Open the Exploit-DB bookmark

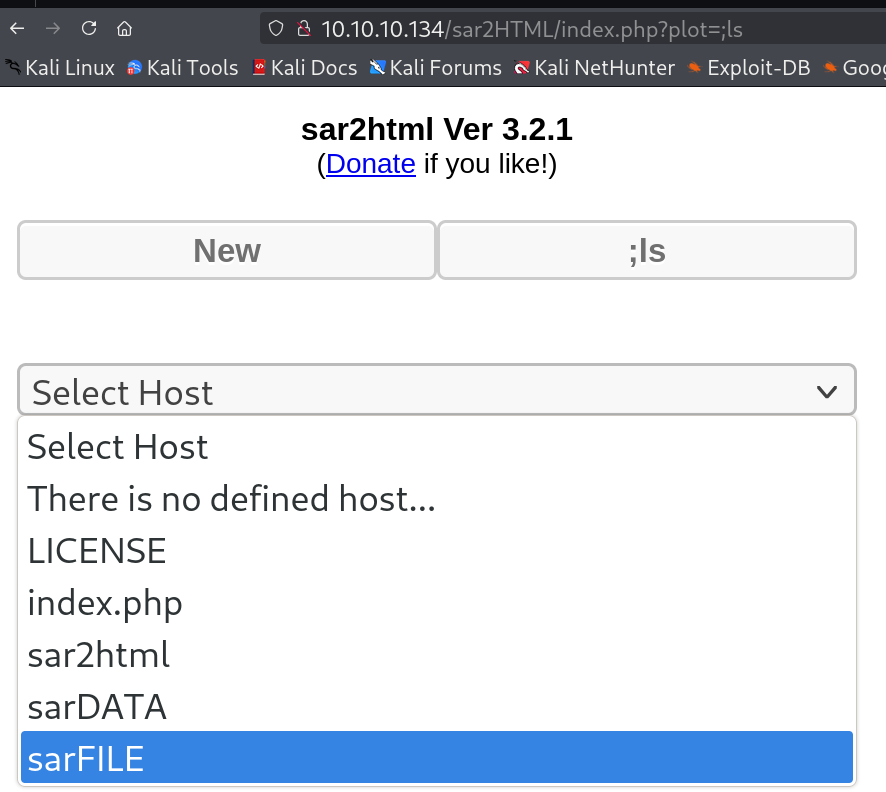[x=749, y=68]
